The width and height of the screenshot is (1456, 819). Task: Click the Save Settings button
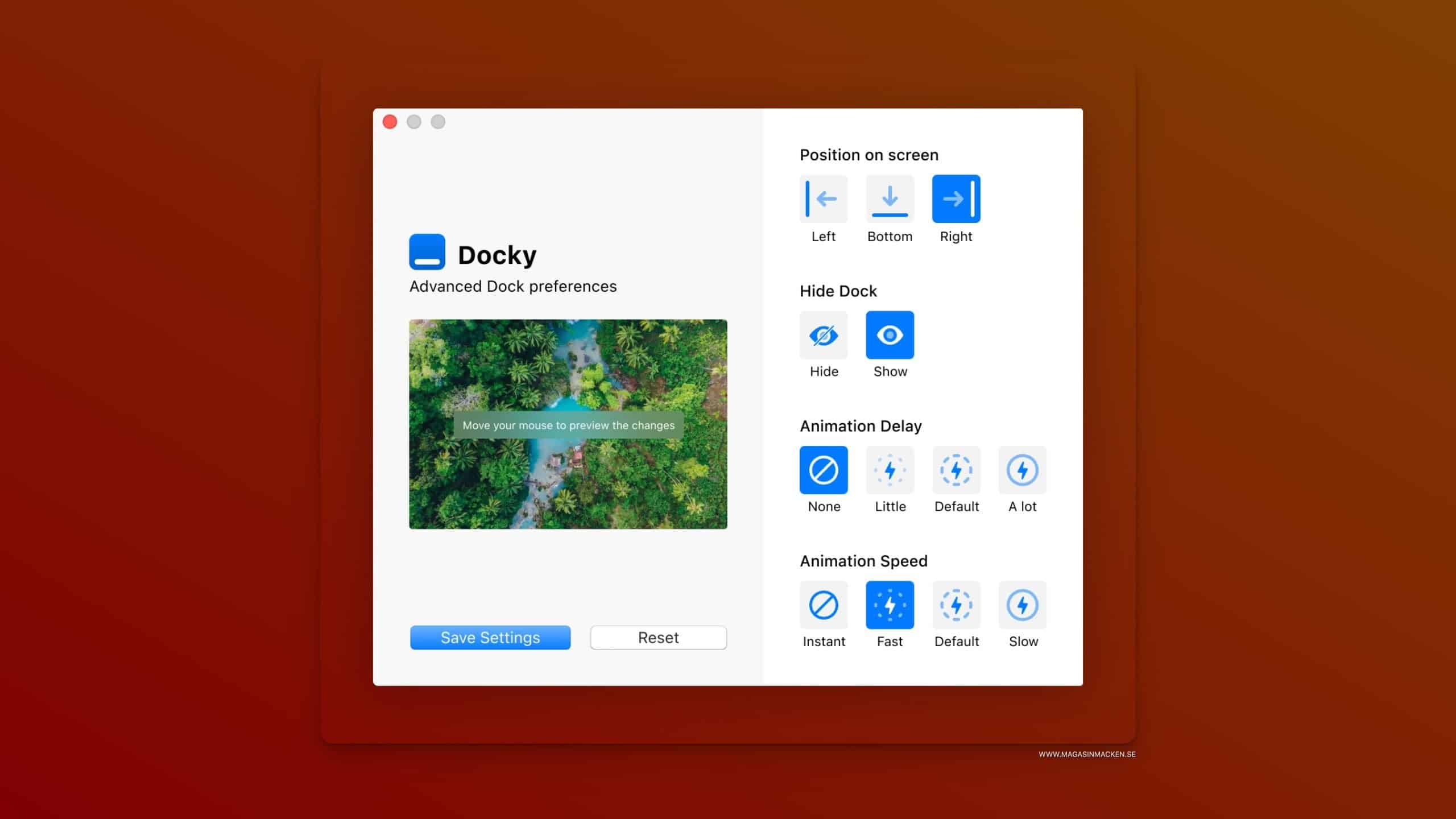490,638
